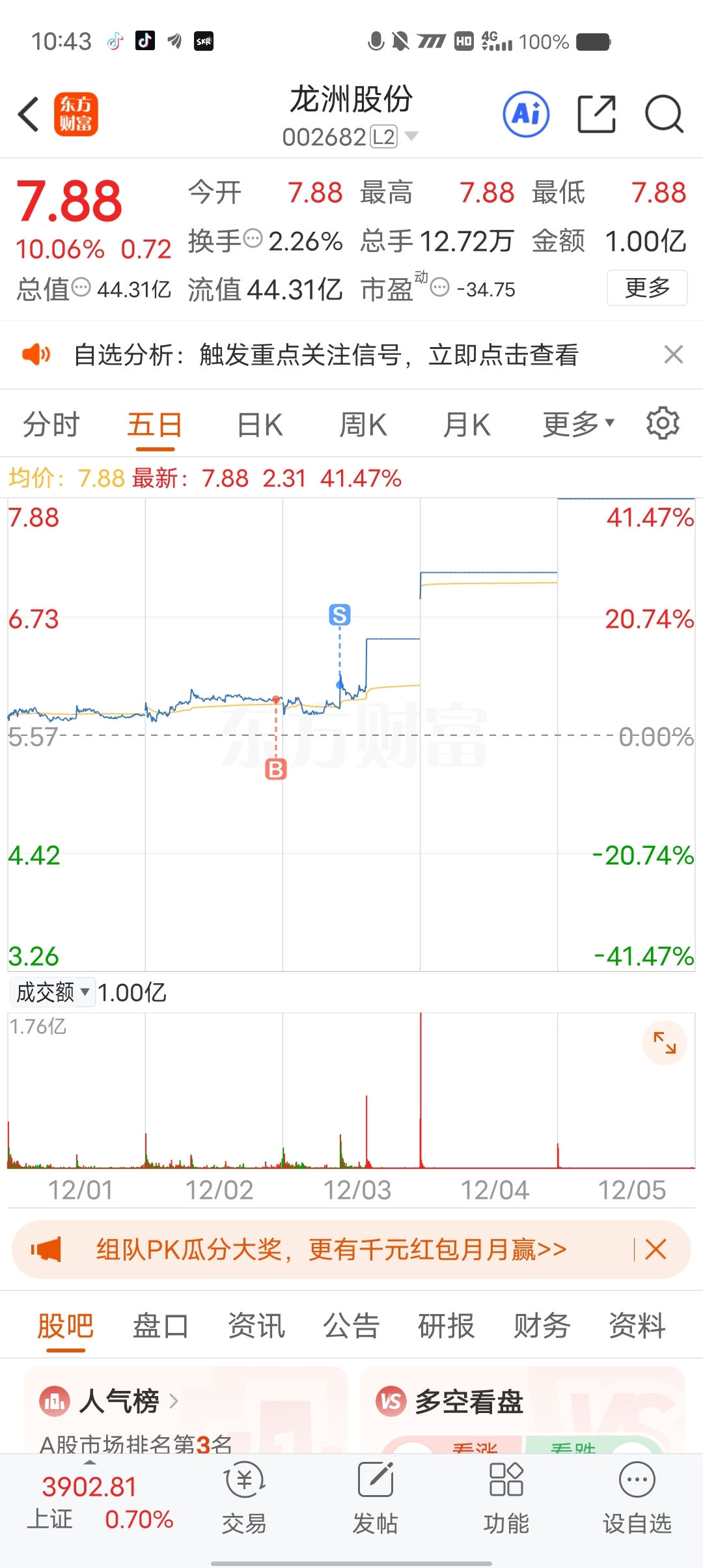Open the AI assistant icon

point(526,115)
